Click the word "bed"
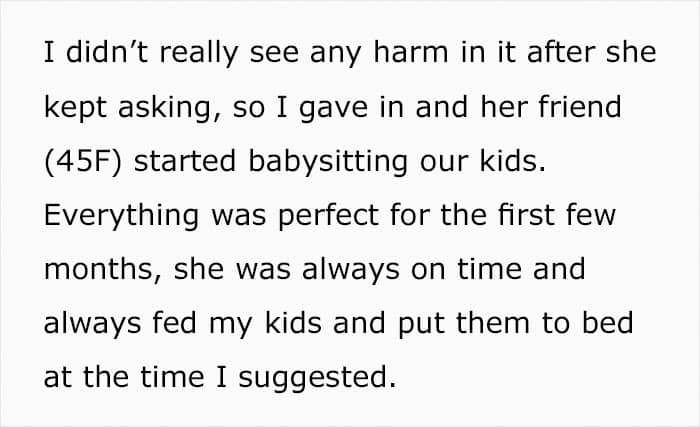 coord(608,322)
